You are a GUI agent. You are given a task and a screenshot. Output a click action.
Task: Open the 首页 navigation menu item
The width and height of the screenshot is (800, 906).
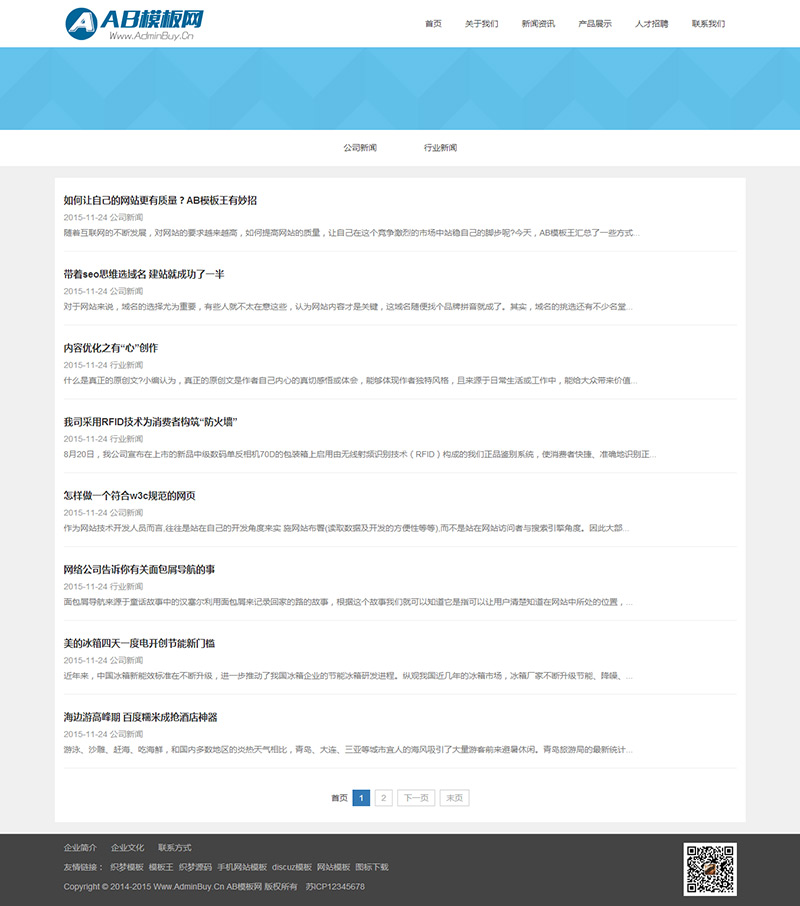pos(433,24)
